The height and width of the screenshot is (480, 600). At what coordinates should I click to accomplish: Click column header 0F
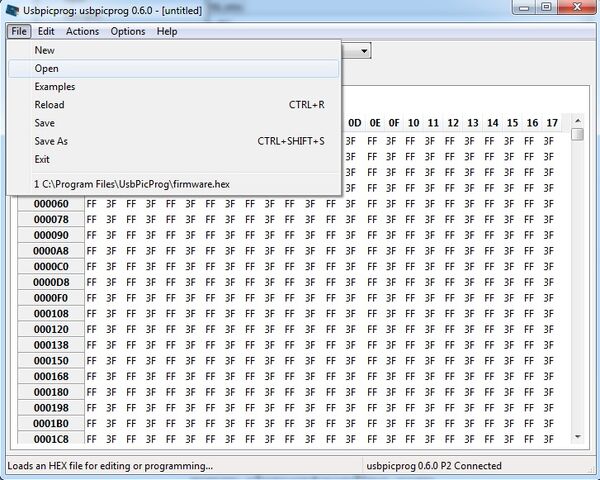pyautogui.click(x=394, y=123)
